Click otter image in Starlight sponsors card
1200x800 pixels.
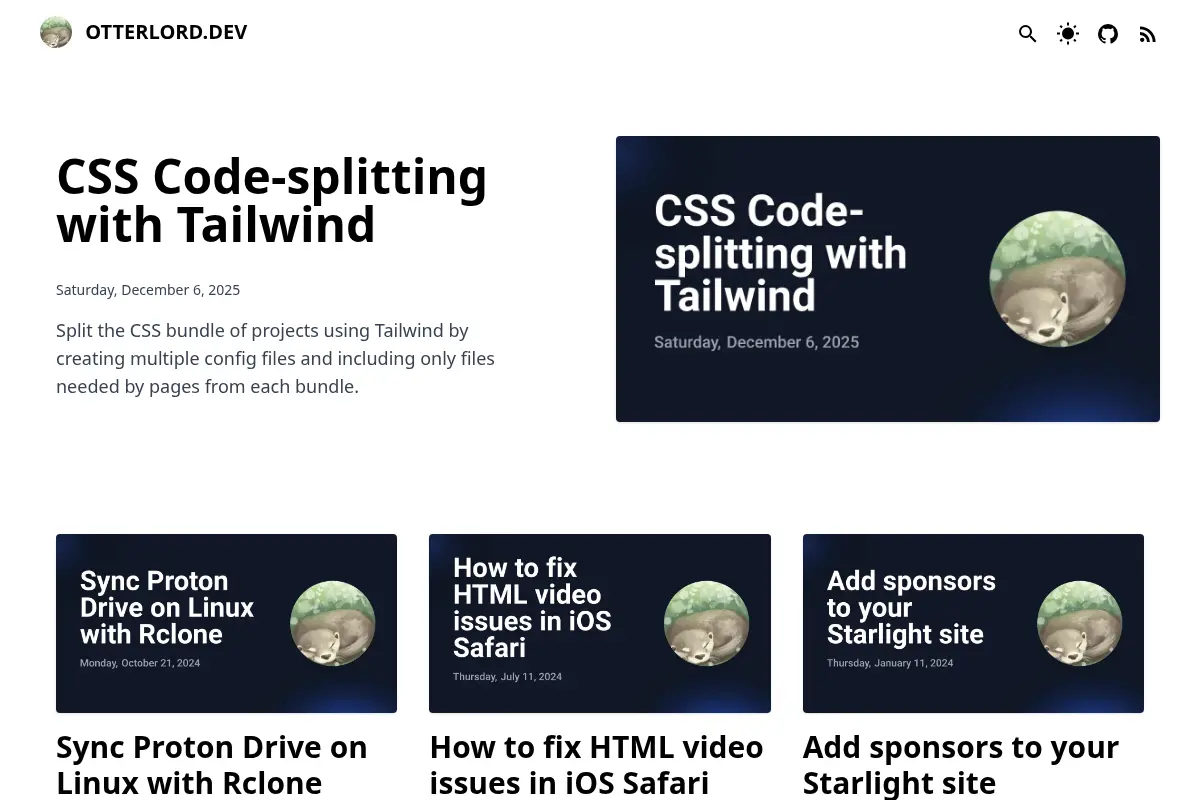tap(1080, 623)
